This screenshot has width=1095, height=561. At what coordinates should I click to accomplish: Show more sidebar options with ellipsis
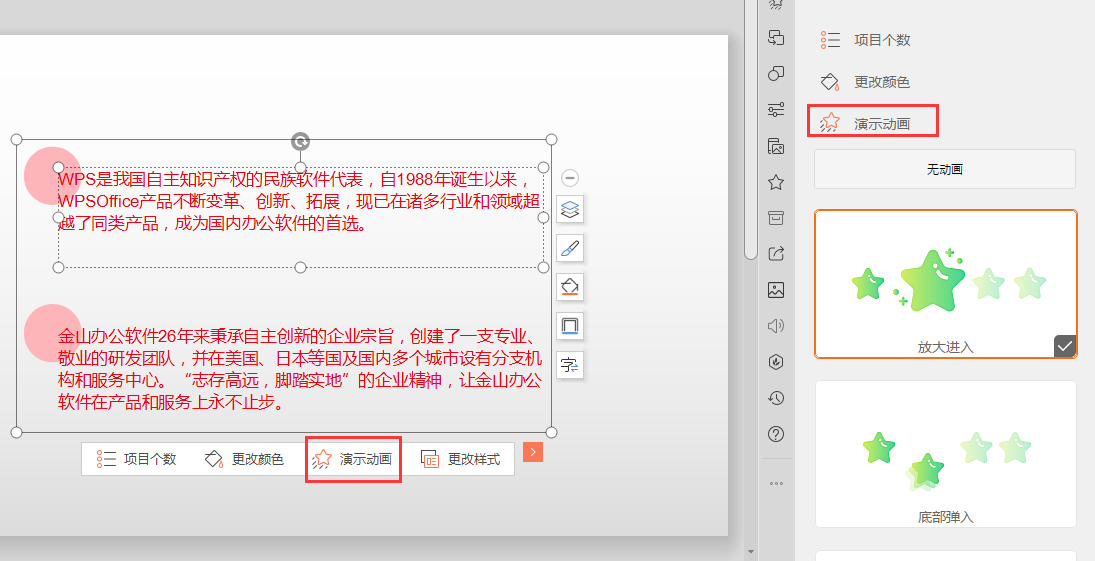(x=776, y=483)
